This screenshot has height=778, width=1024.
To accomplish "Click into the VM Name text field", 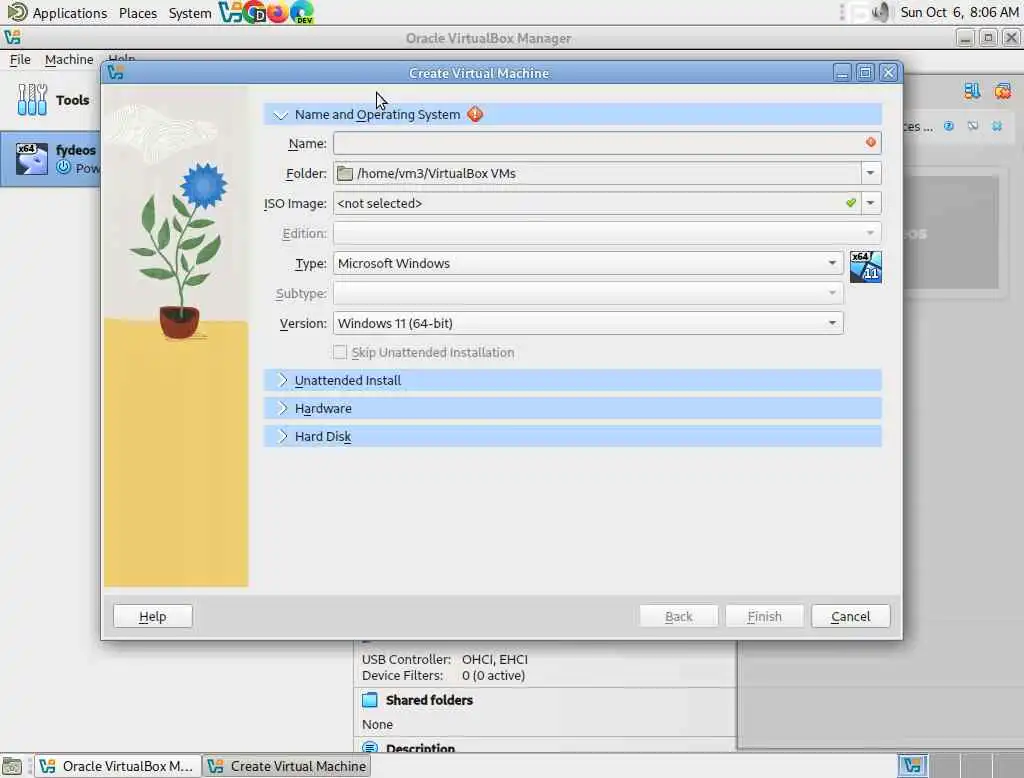I will tap(607, 143).
